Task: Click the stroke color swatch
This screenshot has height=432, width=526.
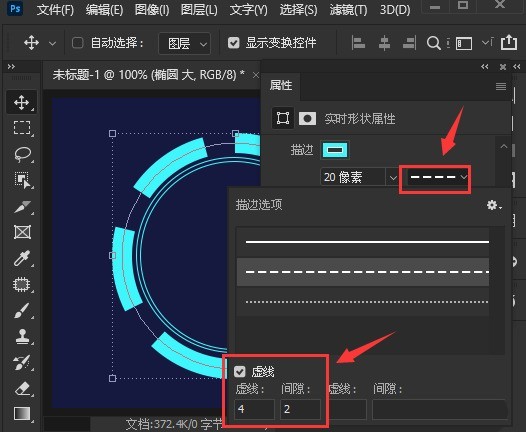Action: point(335,150)
